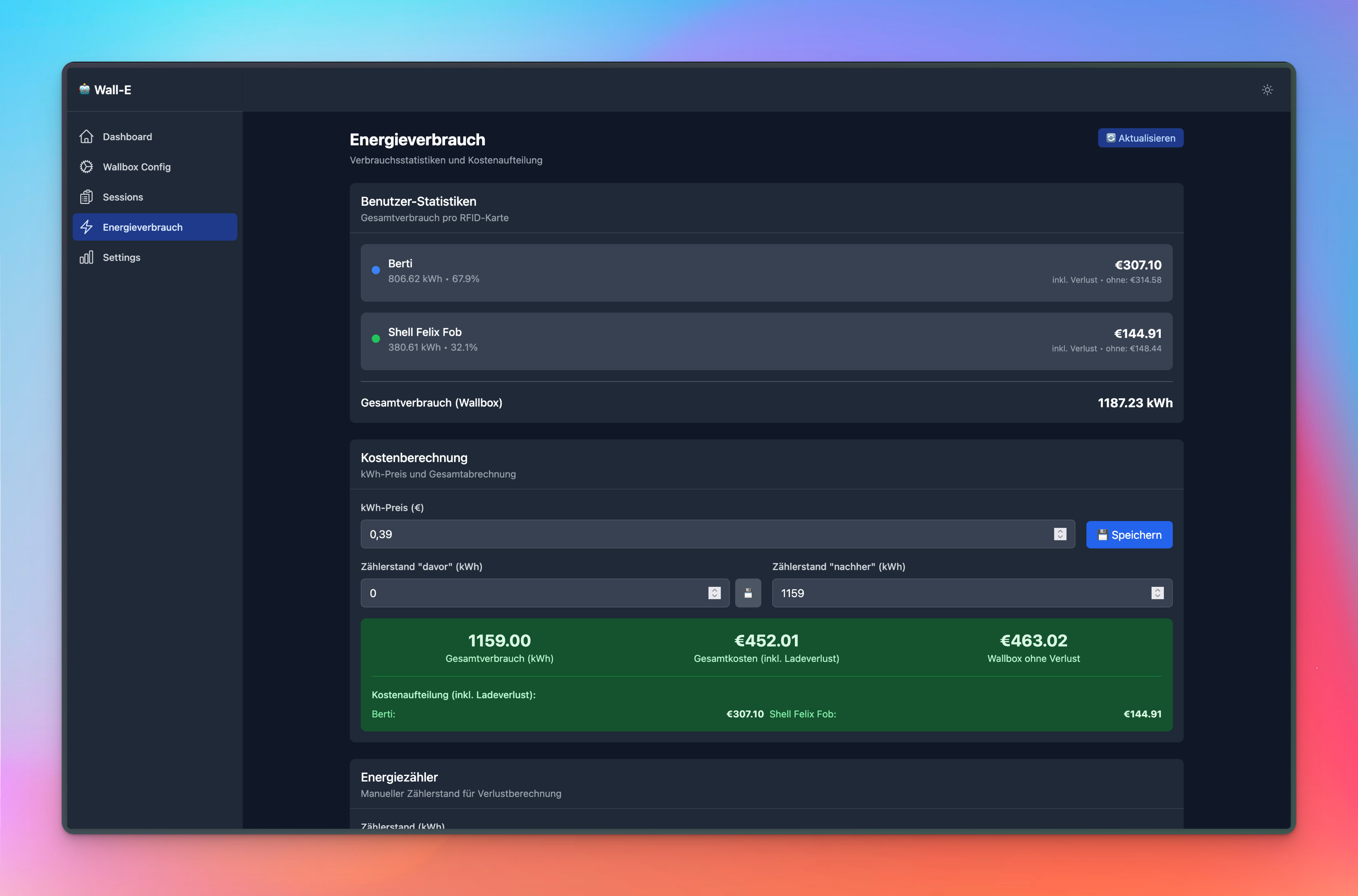1358x896 pixels.
Task: Click the Zählerstand nachher stepper arrows
Action: pos(1157,593)
